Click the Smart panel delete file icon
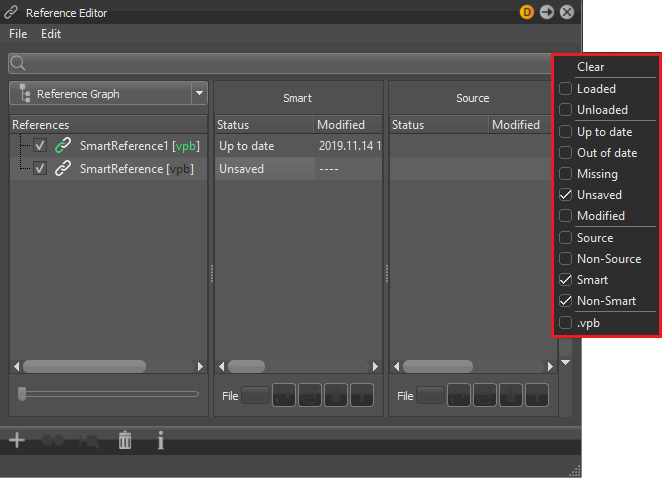The width and height of the screenshot is (662, 478). click(x=336, y=395)
